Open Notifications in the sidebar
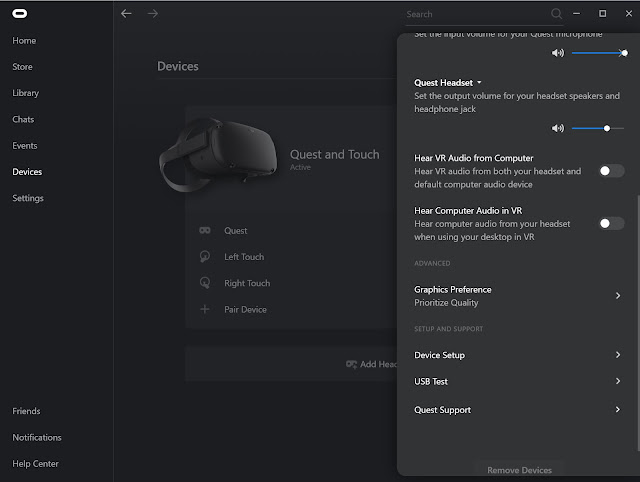This screenshot has height=482, width=640. click(x=37, y=437)
